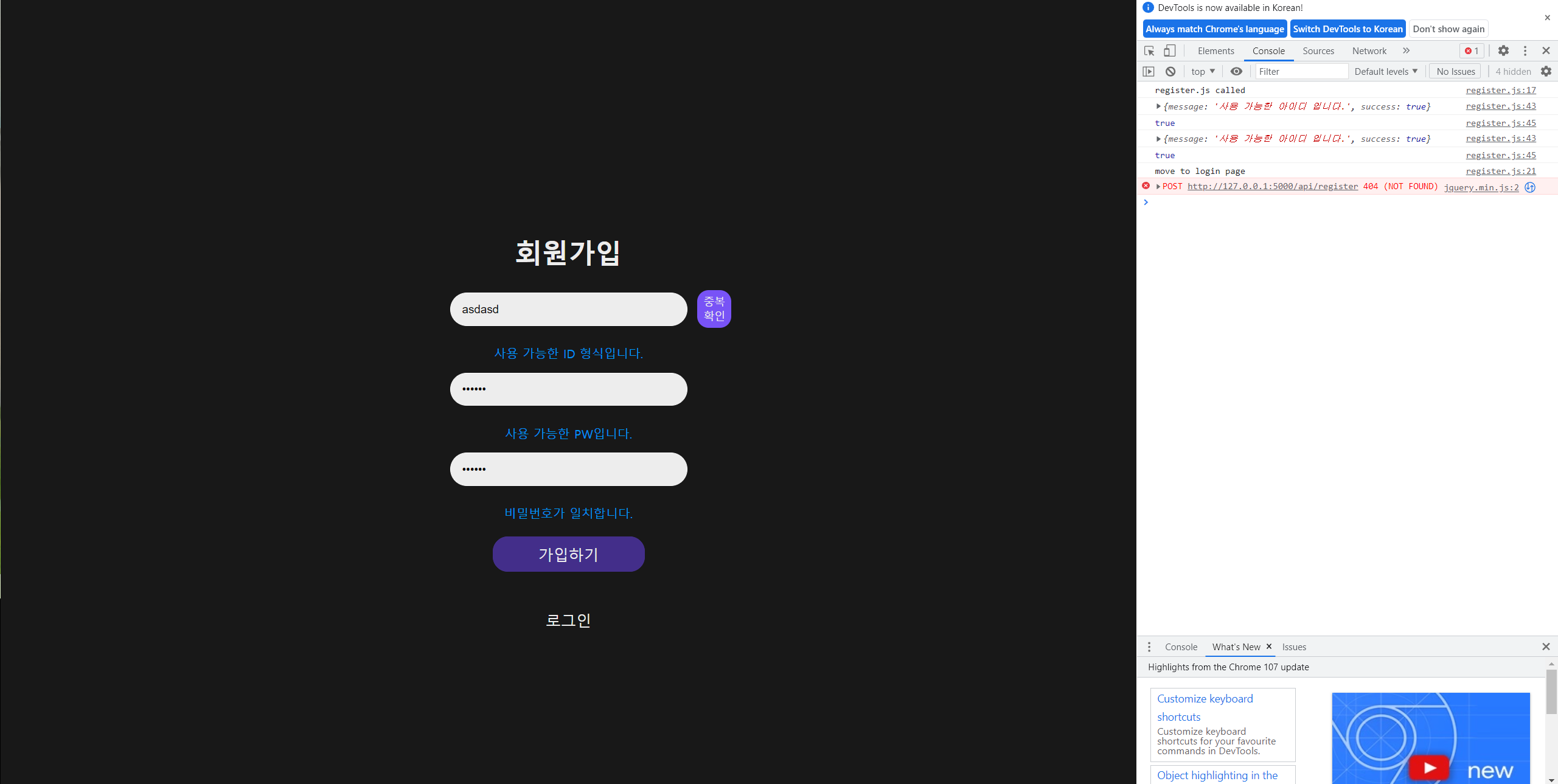The width and height of the screenshot is (1558, 784).
Task: Click the live expression eye icon
Action: pyautogui.click(x=1236, y=71)
